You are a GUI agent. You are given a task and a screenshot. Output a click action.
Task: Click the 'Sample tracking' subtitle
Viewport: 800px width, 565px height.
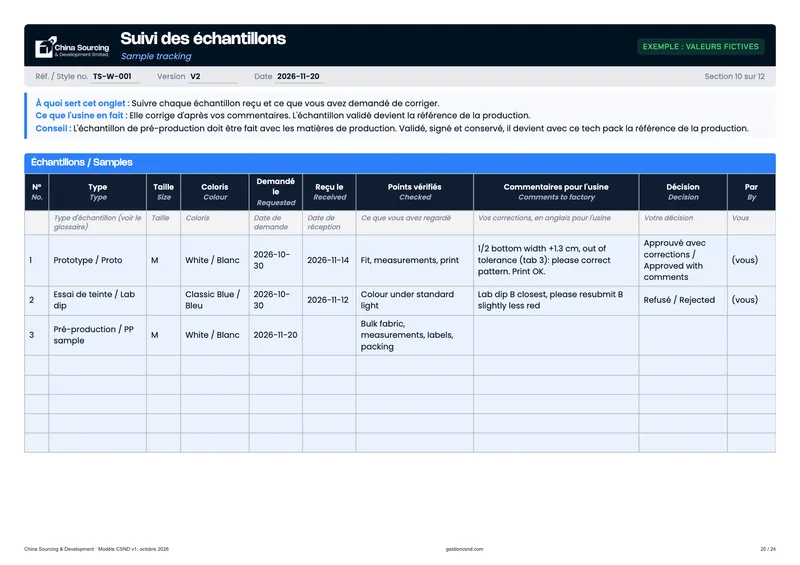tap(156, 56)
